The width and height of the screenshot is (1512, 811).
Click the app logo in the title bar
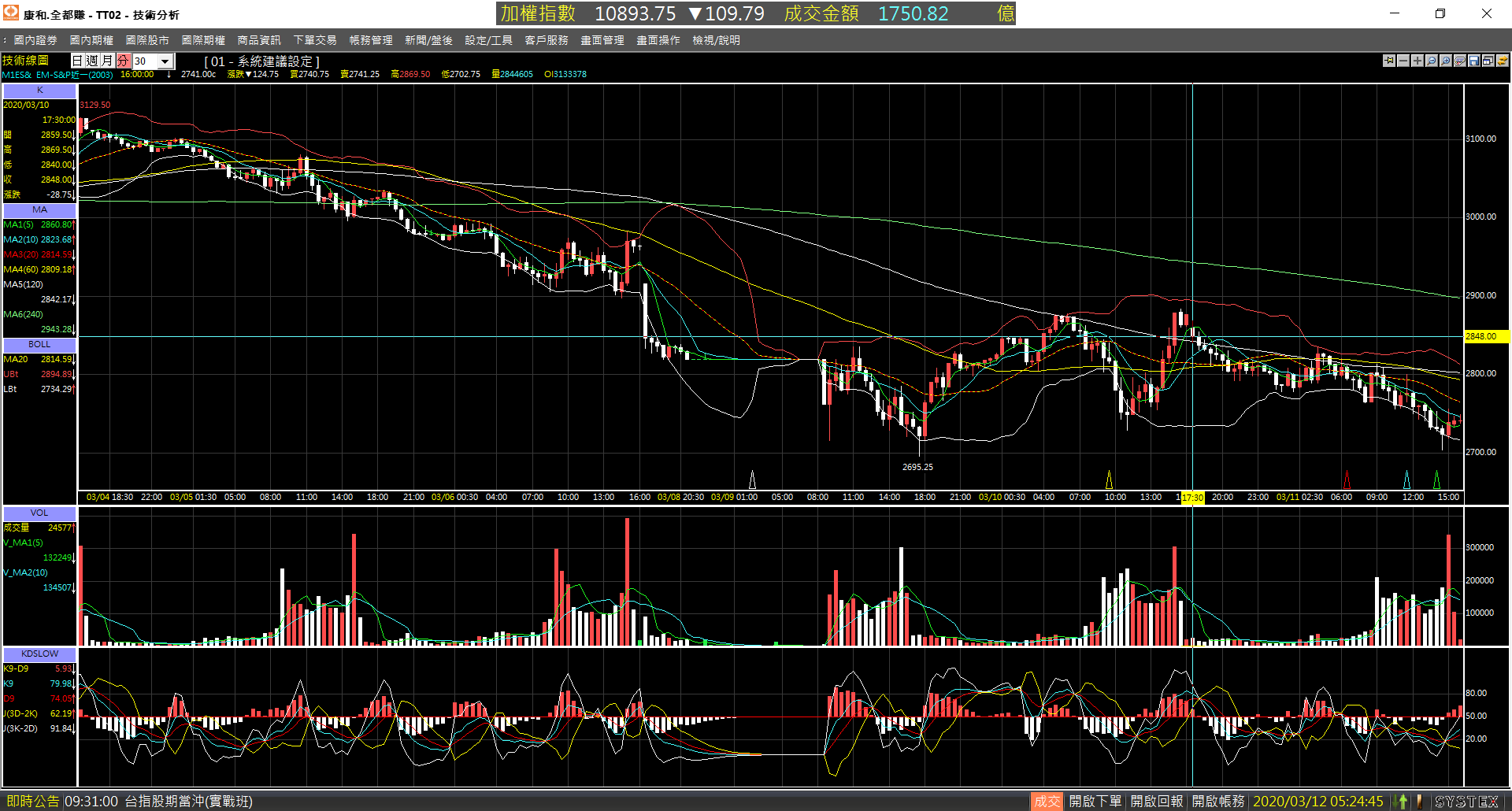[11, 13]
